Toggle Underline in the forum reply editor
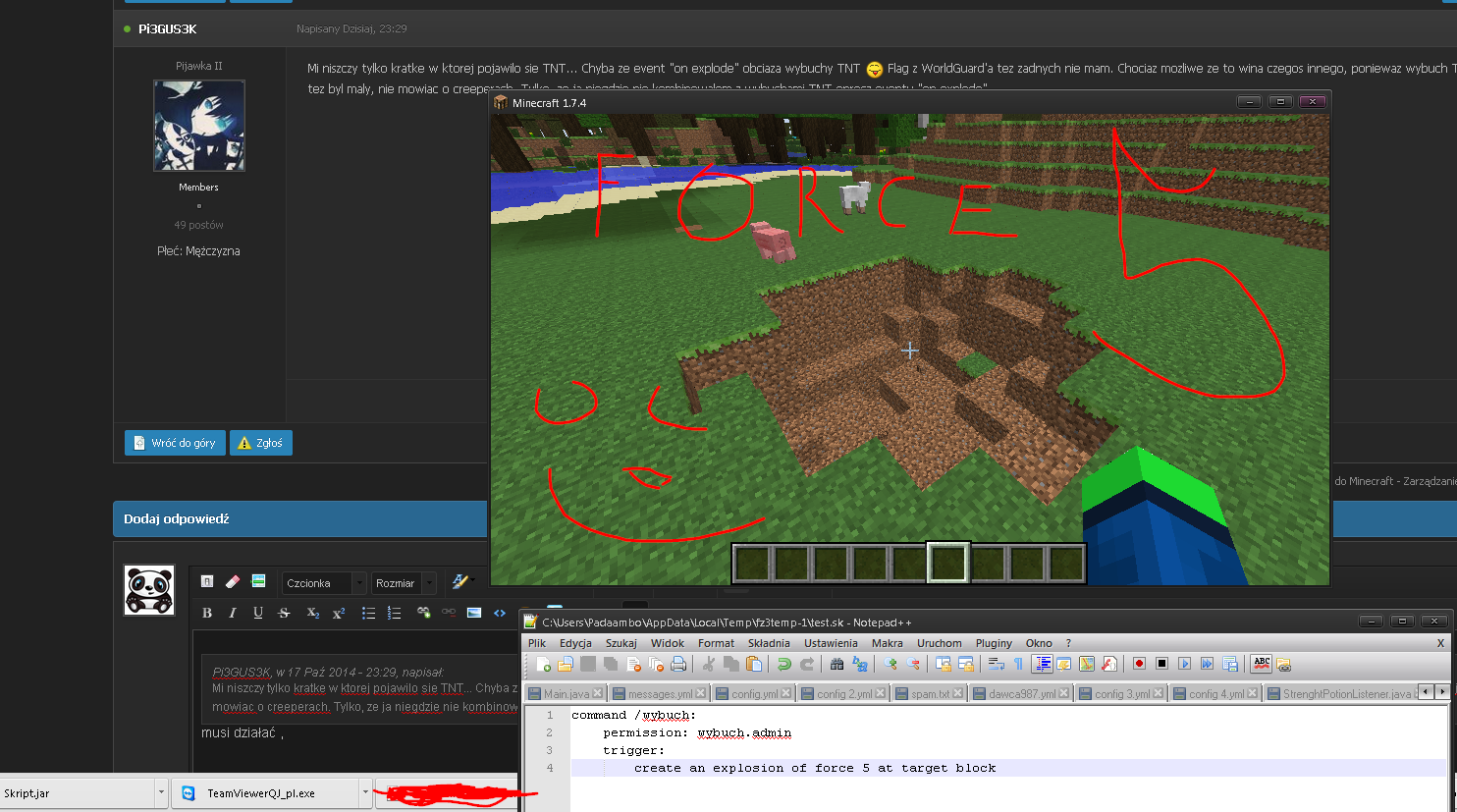 (258, 613)
